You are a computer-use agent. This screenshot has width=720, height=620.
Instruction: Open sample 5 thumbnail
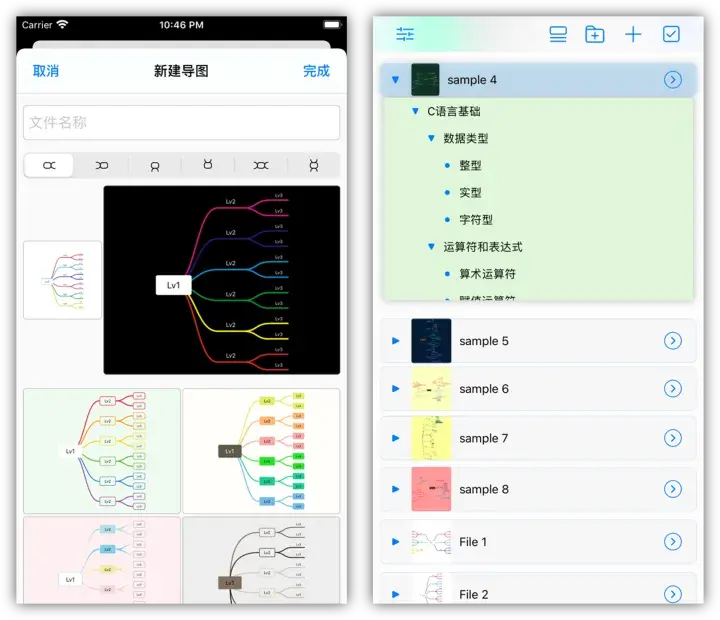pos(431,341)
